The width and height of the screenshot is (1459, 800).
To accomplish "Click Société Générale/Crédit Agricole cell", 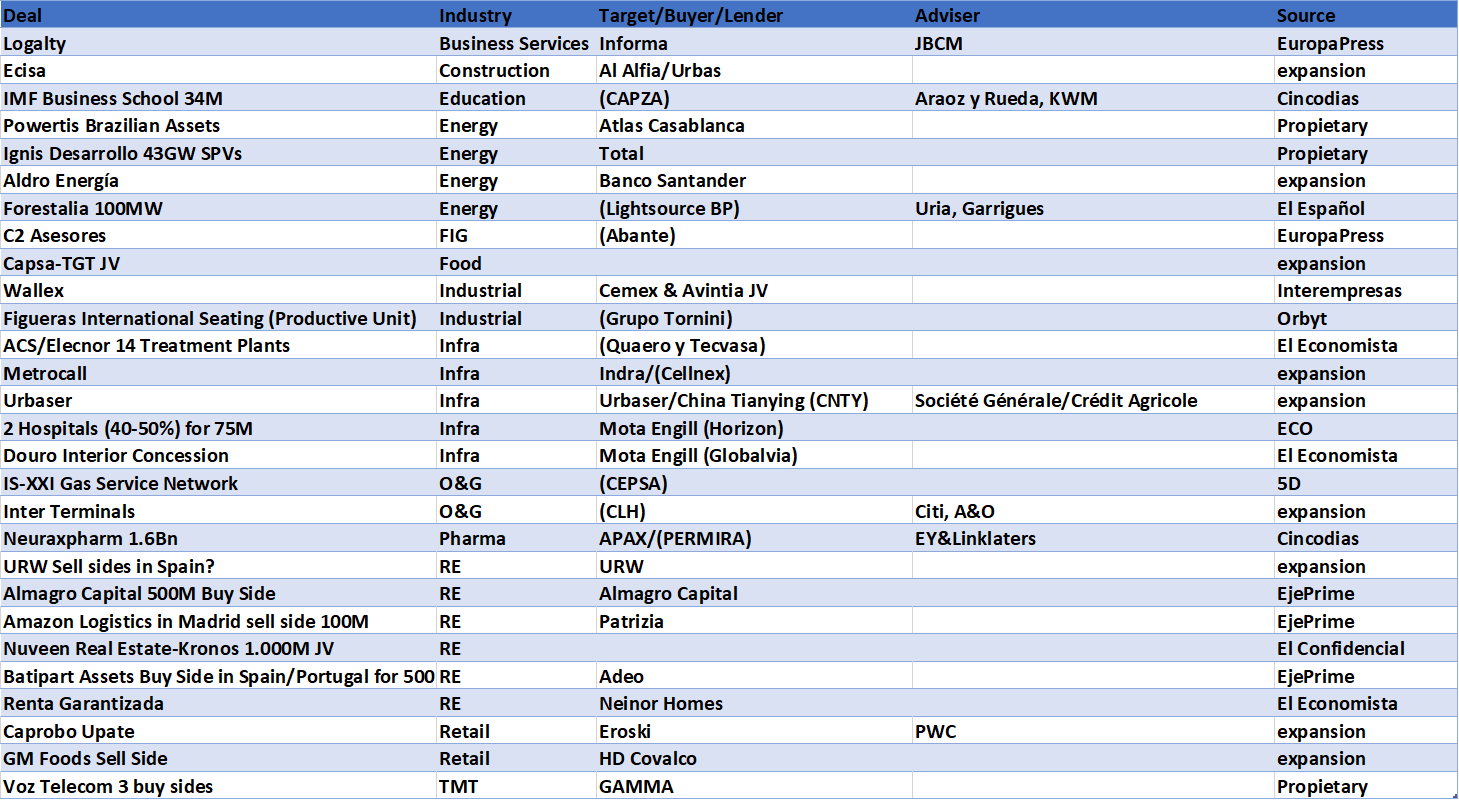I will click(x=1093, y=400).
